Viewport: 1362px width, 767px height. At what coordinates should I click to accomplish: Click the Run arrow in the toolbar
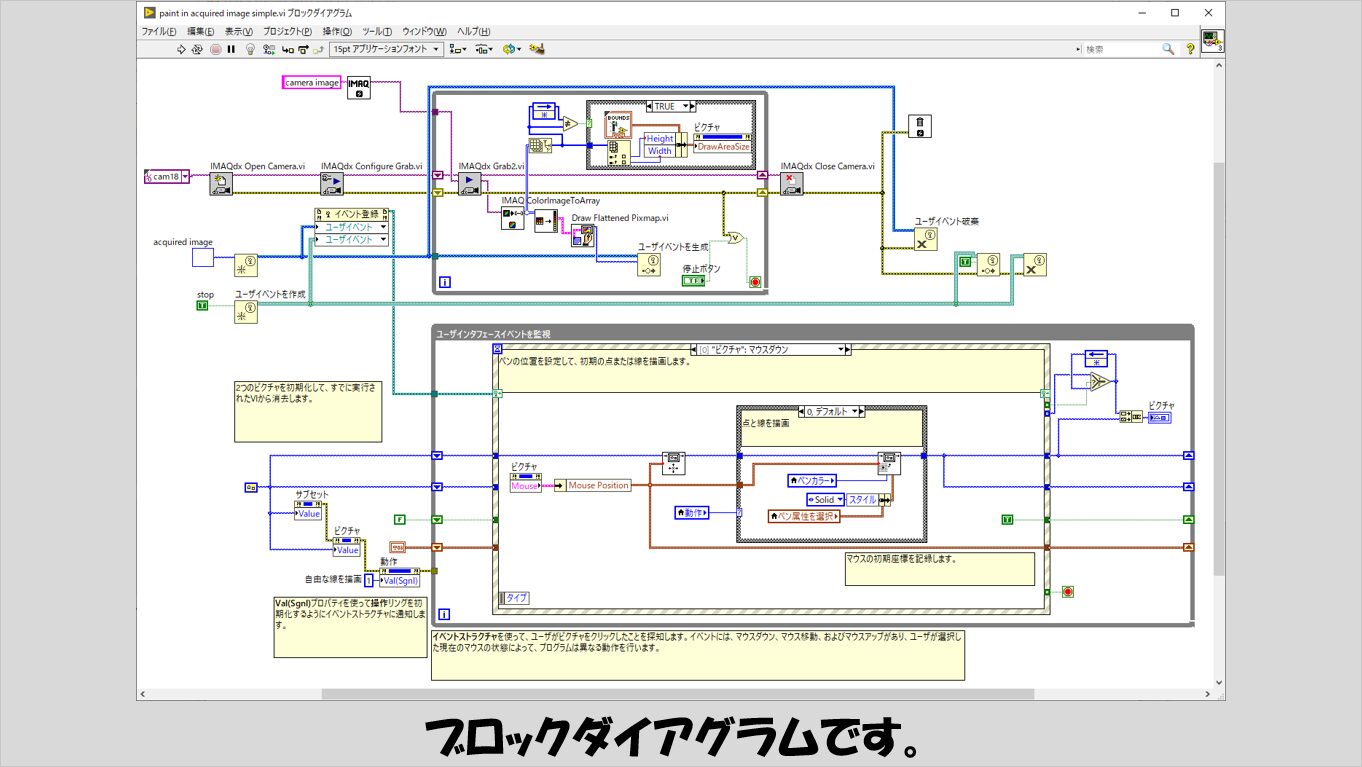coord(181,49)
